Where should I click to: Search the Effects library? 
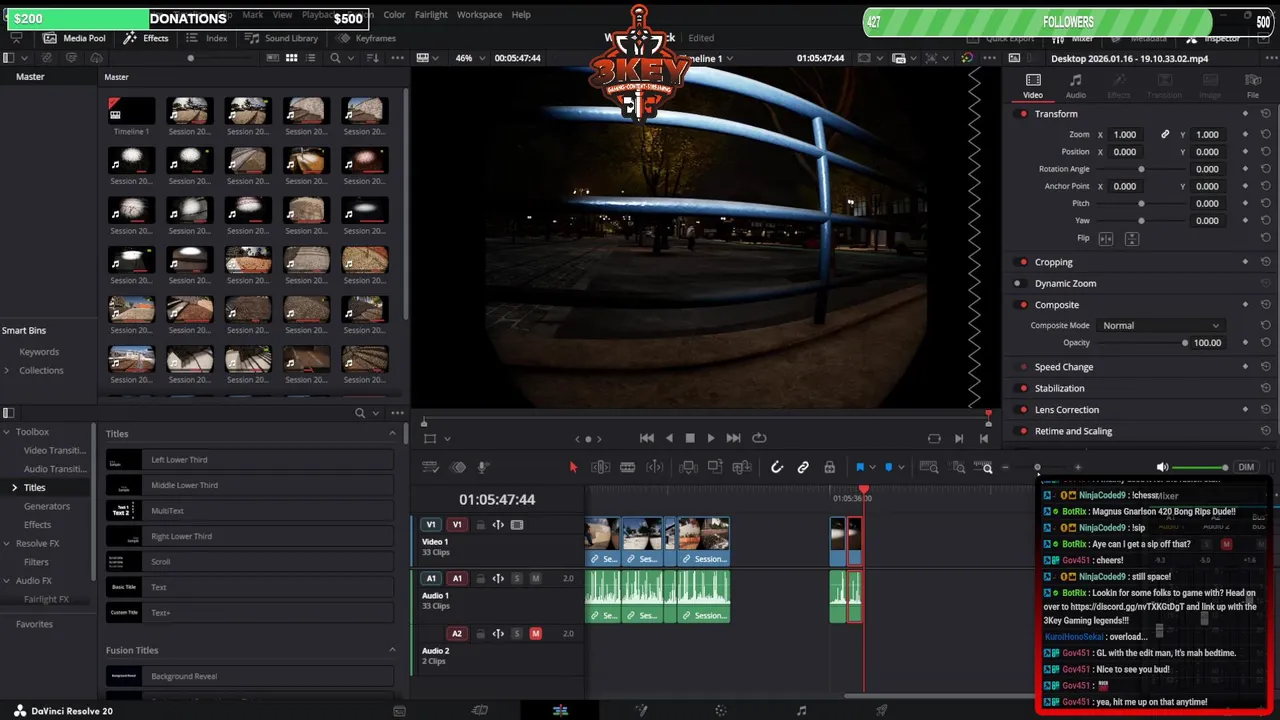pyautogui.click(x=360, y=413)
